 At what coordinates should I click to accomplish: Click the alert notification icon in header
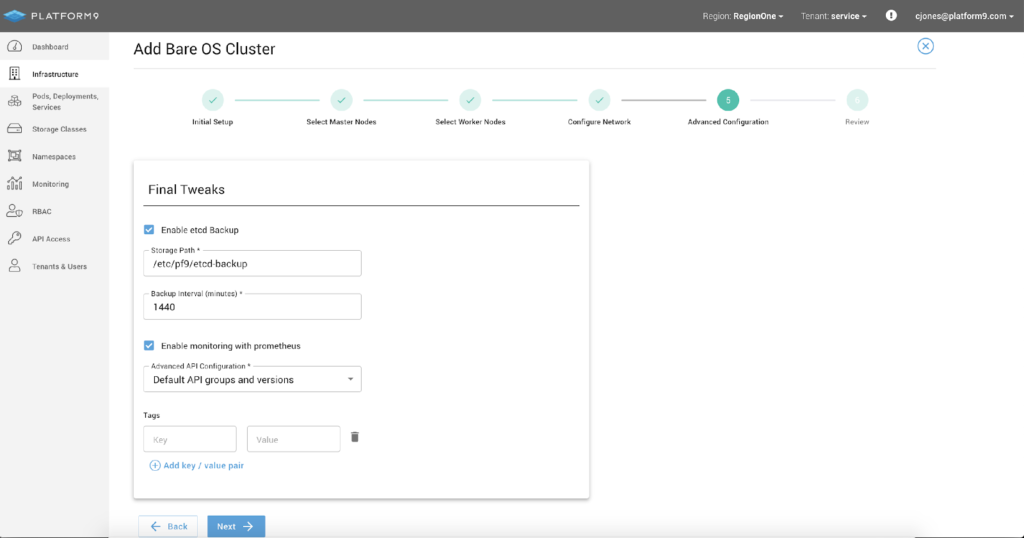click(x=891, y=16)
